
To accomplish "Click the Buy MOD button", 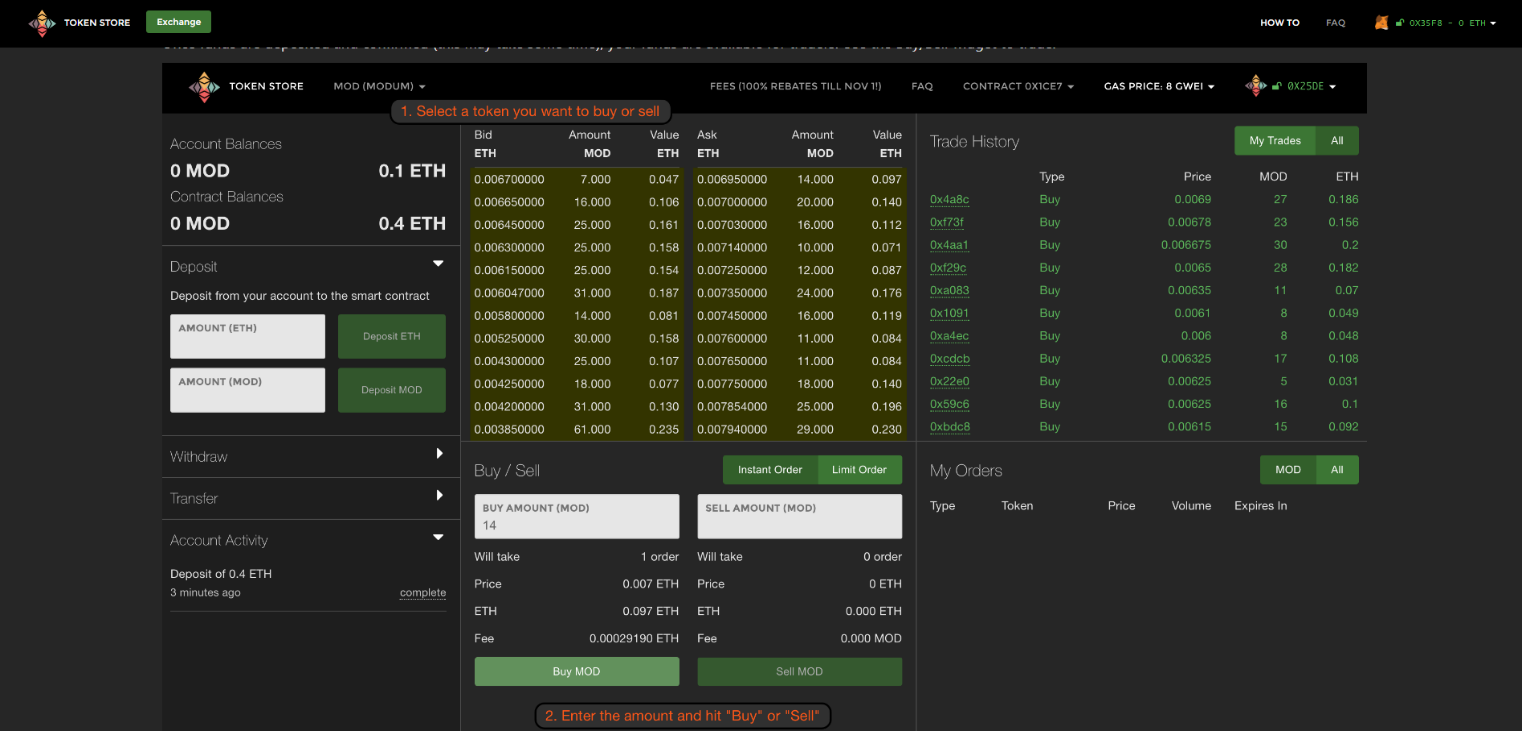I will click(x=577, y=671).
